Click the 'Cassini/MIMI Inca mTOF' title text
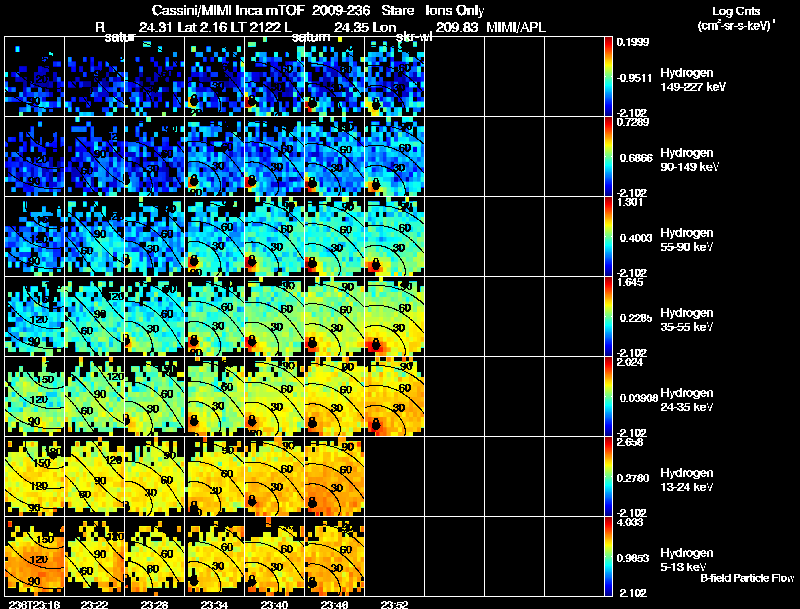The height and width of the screenshot is (609, 800). pos(228,11)
